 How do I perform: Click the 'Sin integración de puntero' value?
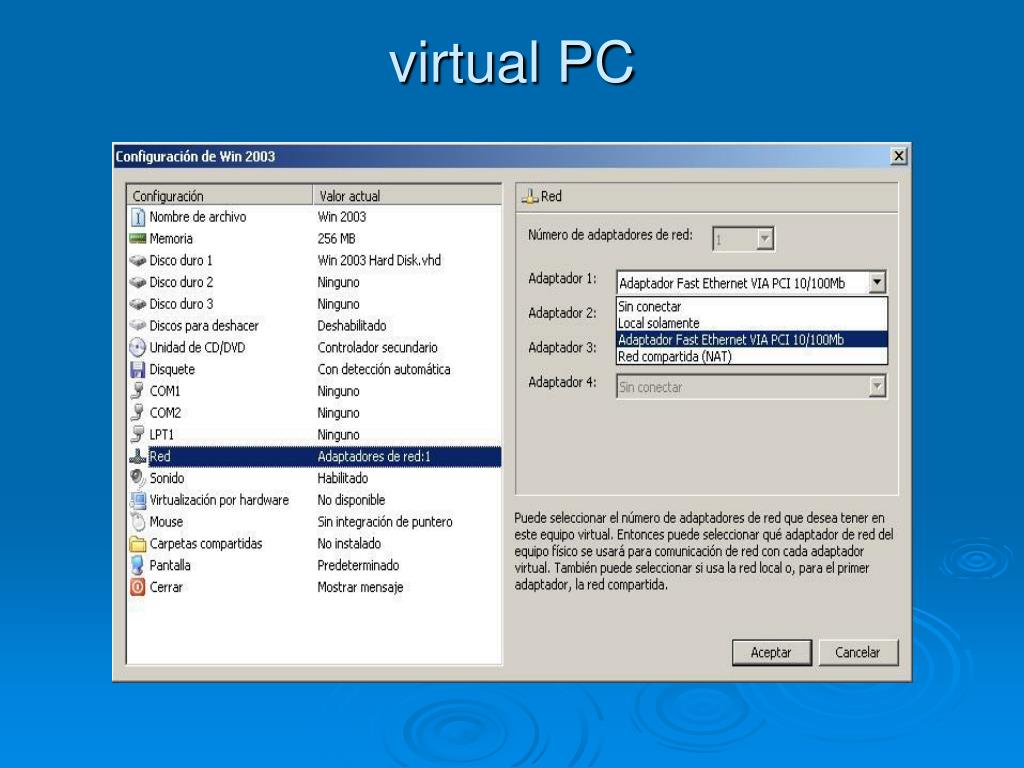tap(385, 522)
